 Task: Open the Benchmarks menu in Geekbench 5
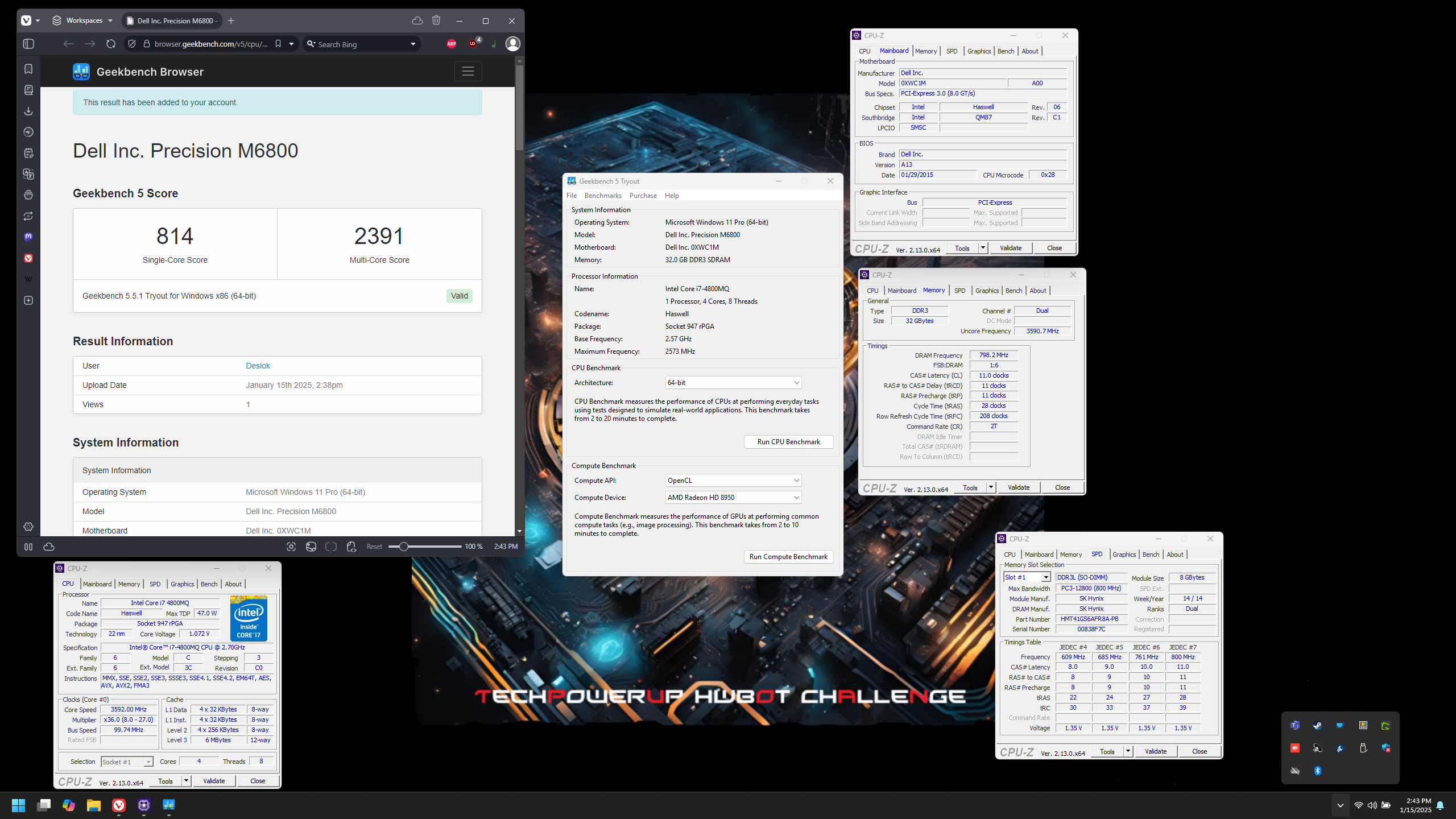tap(603, 196)
